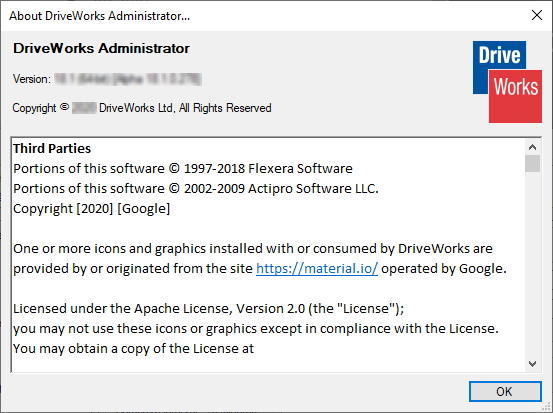Place cursor on the Actipro Software LLC line

[196, 189]
